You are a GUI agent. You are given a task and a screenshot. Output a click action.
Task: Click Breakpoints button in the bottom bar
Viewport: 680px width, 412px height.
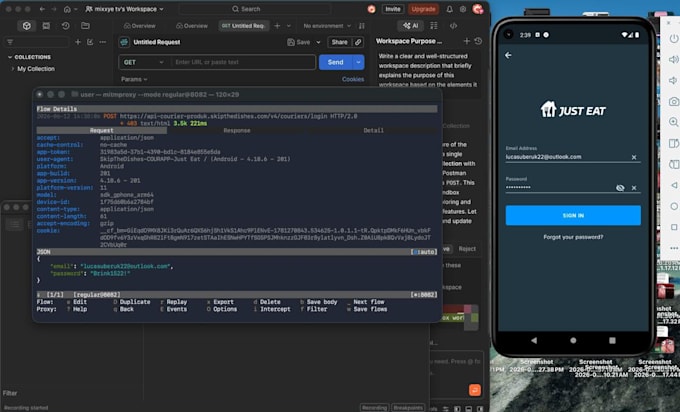pos(408,408)
